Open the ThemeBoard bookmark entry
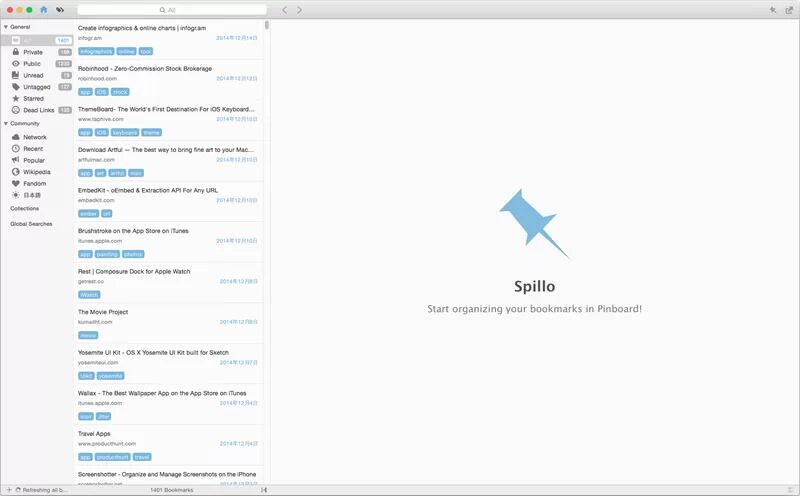This screenshot has height=496, width=800. pyautogui.click(x=168, y=120)
